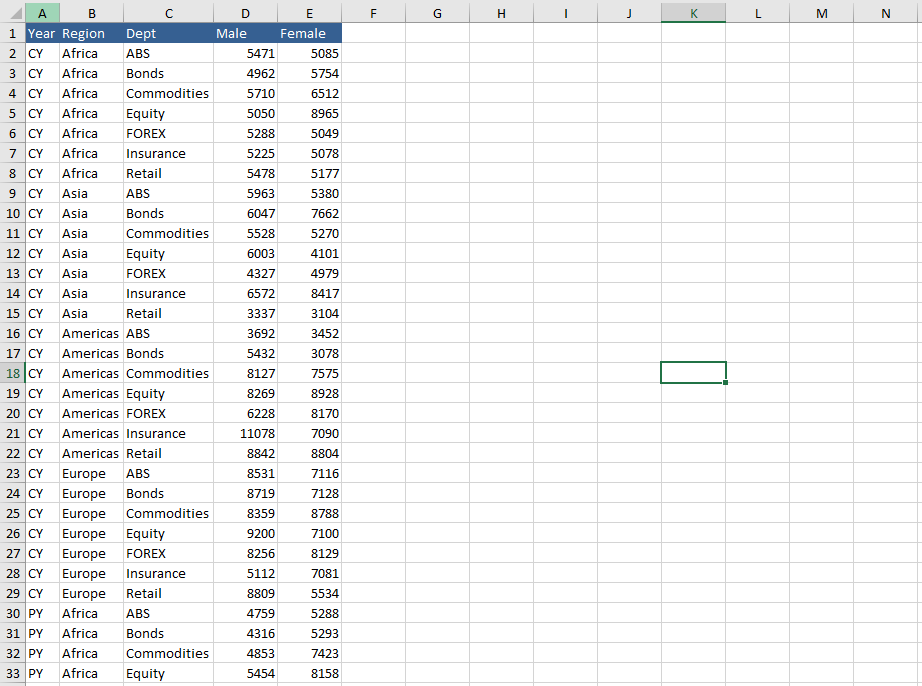Click the Select All triangle above row 1
Viewport: 922px width, 686px height.
[x=12, y=13]
